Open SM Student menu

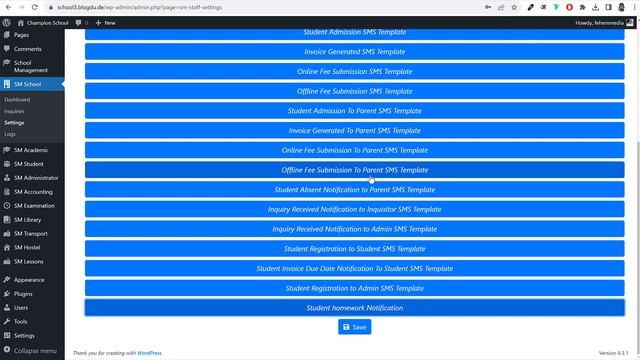(x=32, y=164)
